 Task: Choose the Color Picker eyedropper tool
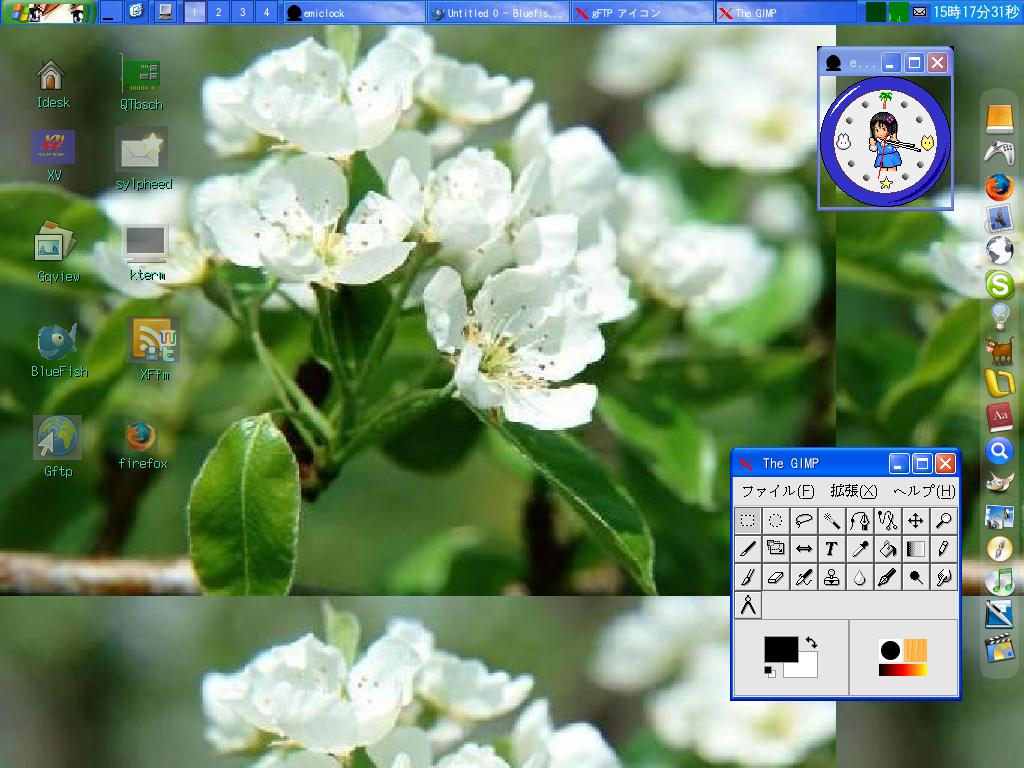pyautogui.click(x=859, y=549)
